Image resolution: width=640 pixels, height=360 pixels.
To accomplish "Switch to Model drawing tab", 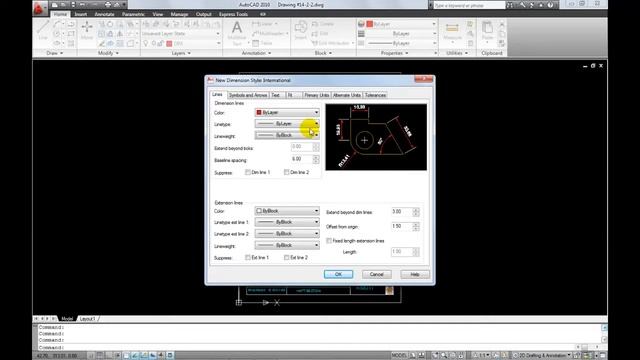I will [x=67, y=319].
